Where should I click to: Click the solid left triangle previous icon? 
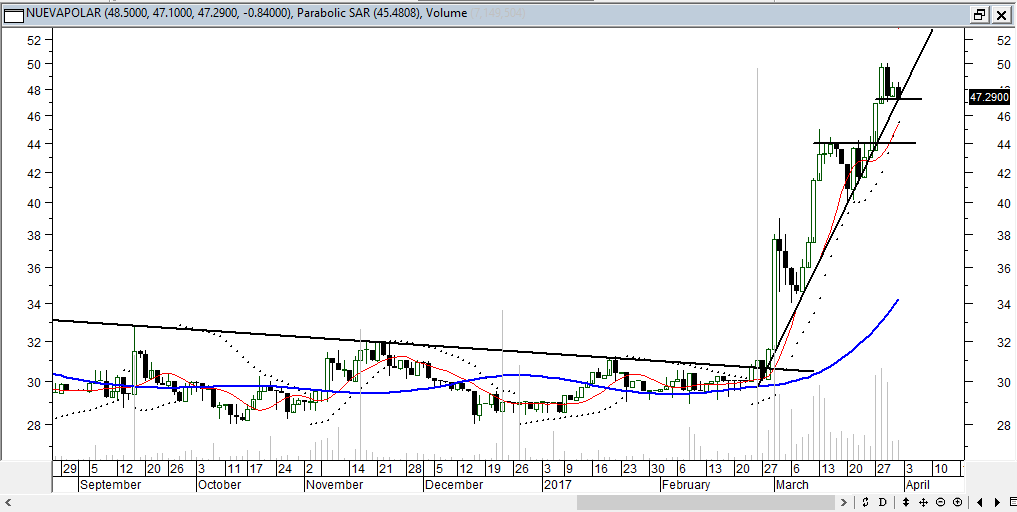tap(980, 502)
